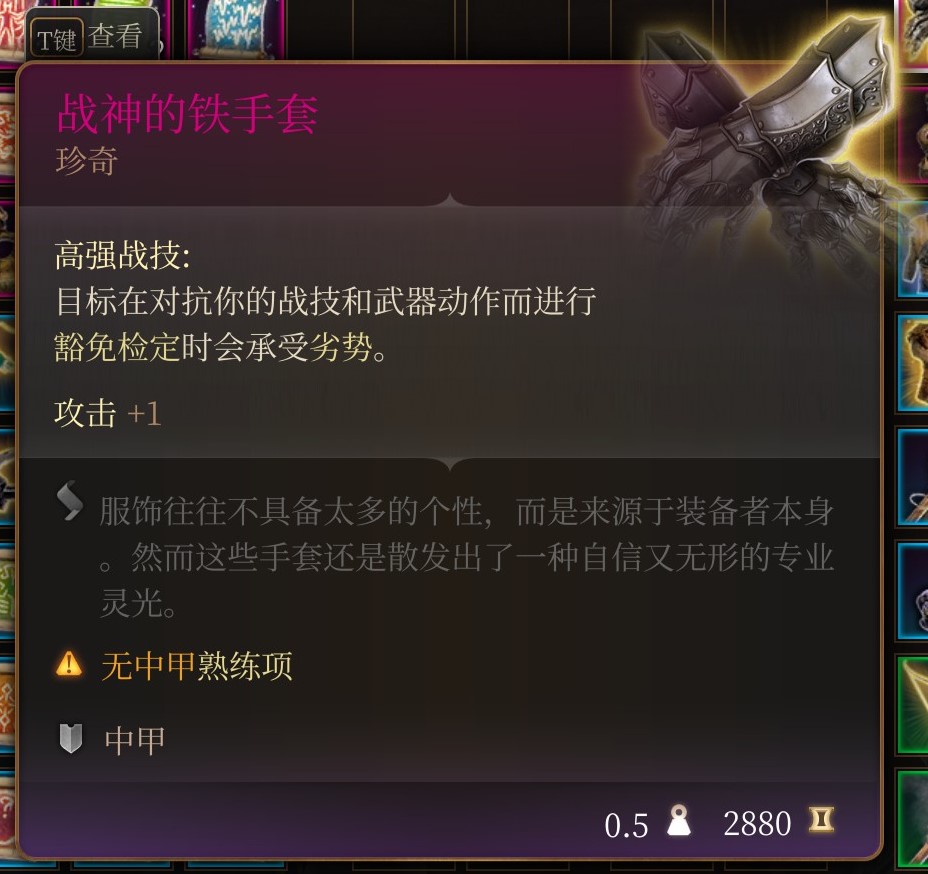Click the 攻击 +1 bonus line
The width and height of the screenshot is (928, 874).
[x=108, y=413]
